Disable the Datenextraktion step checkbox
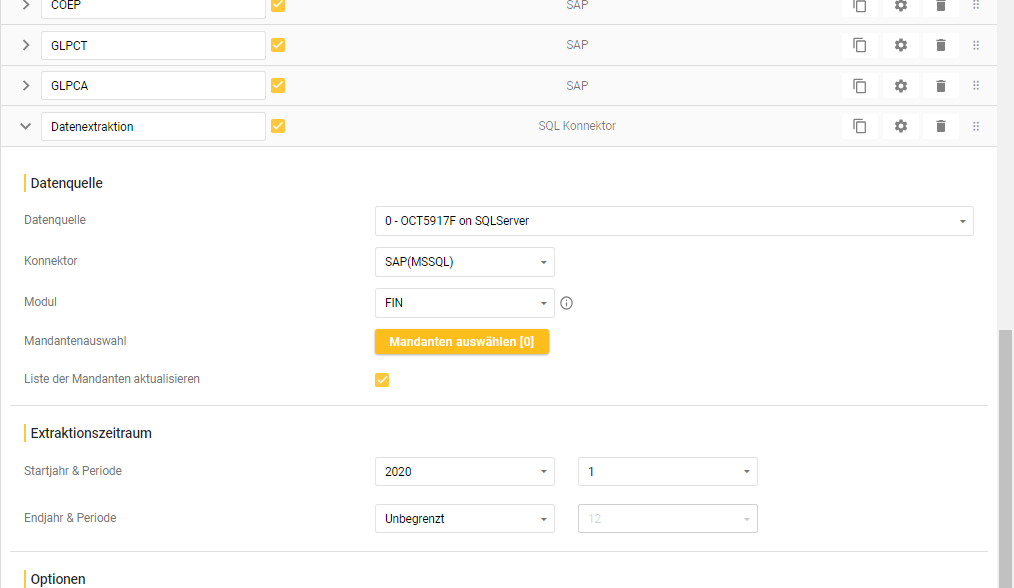This screenshot has height=588, width=1014. [278, 126]
